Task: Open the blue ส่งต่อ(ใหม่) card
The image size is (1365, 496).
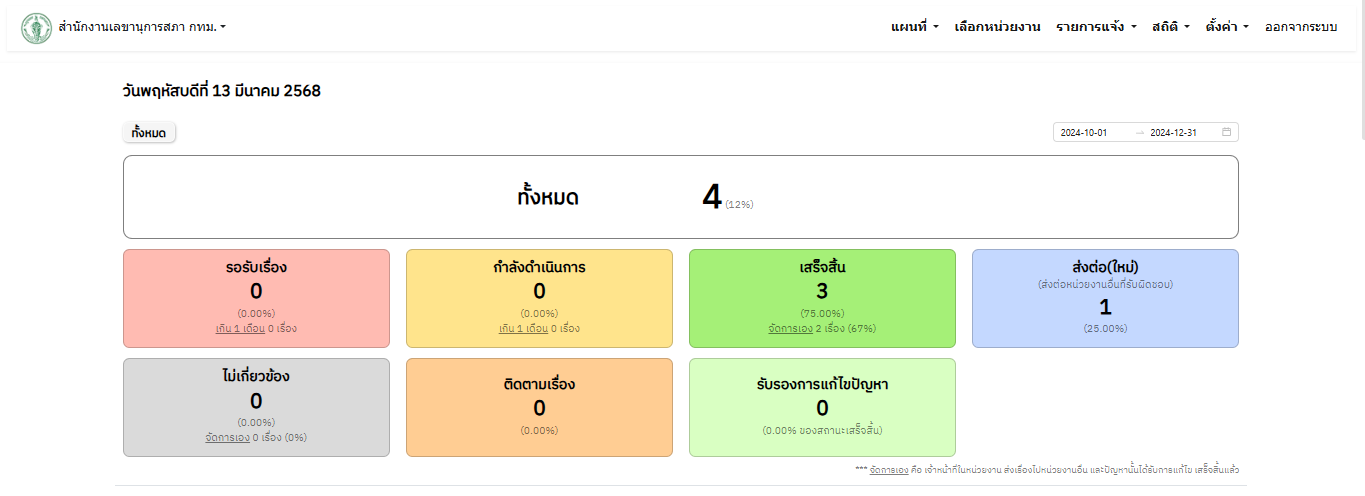Action: (1105, 298)
